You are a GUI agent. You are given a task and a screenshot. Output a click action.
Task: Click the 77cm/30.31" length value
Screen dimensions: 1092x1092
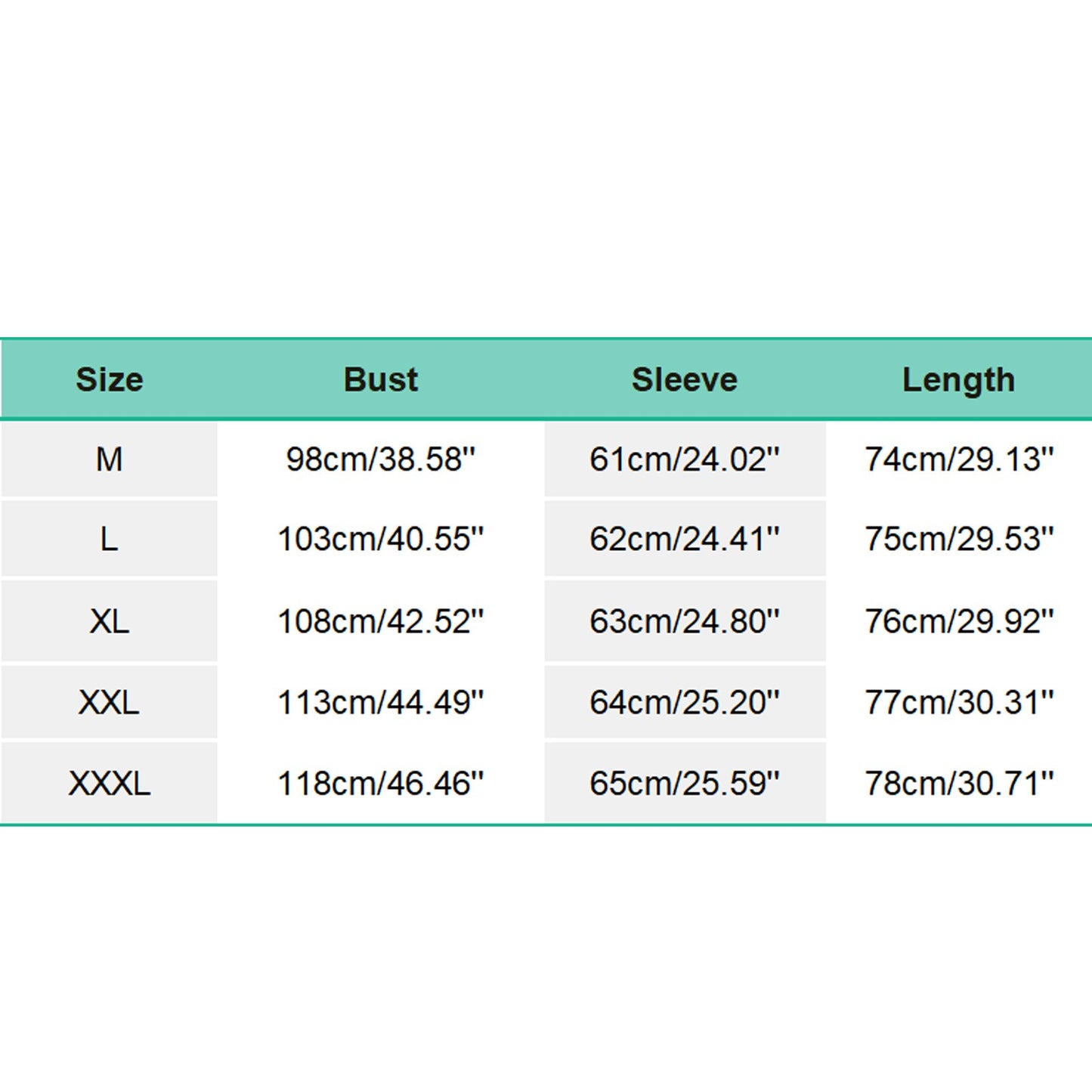(x=958, y=703)
